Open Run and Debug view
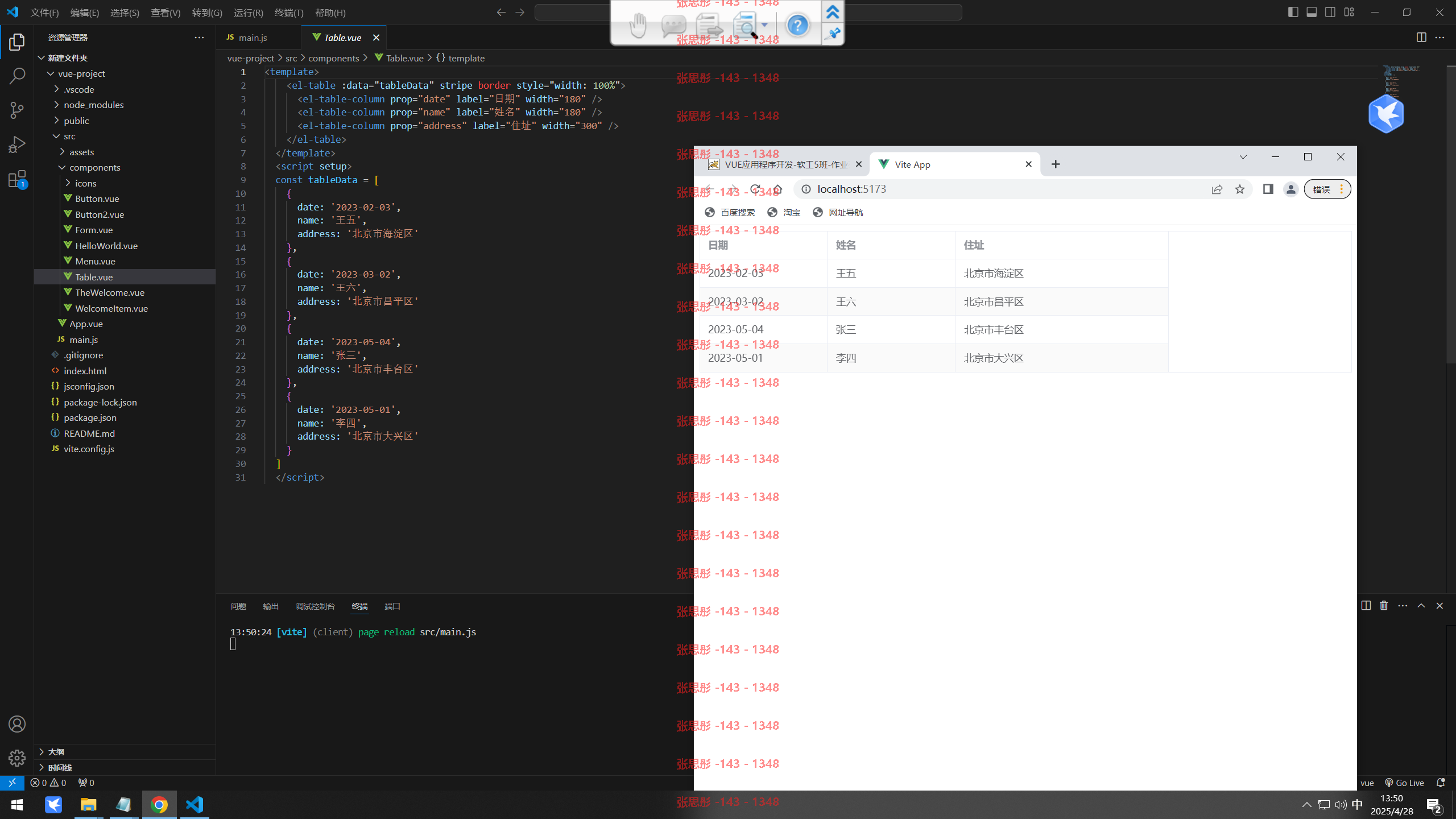 tap(17, 144)
